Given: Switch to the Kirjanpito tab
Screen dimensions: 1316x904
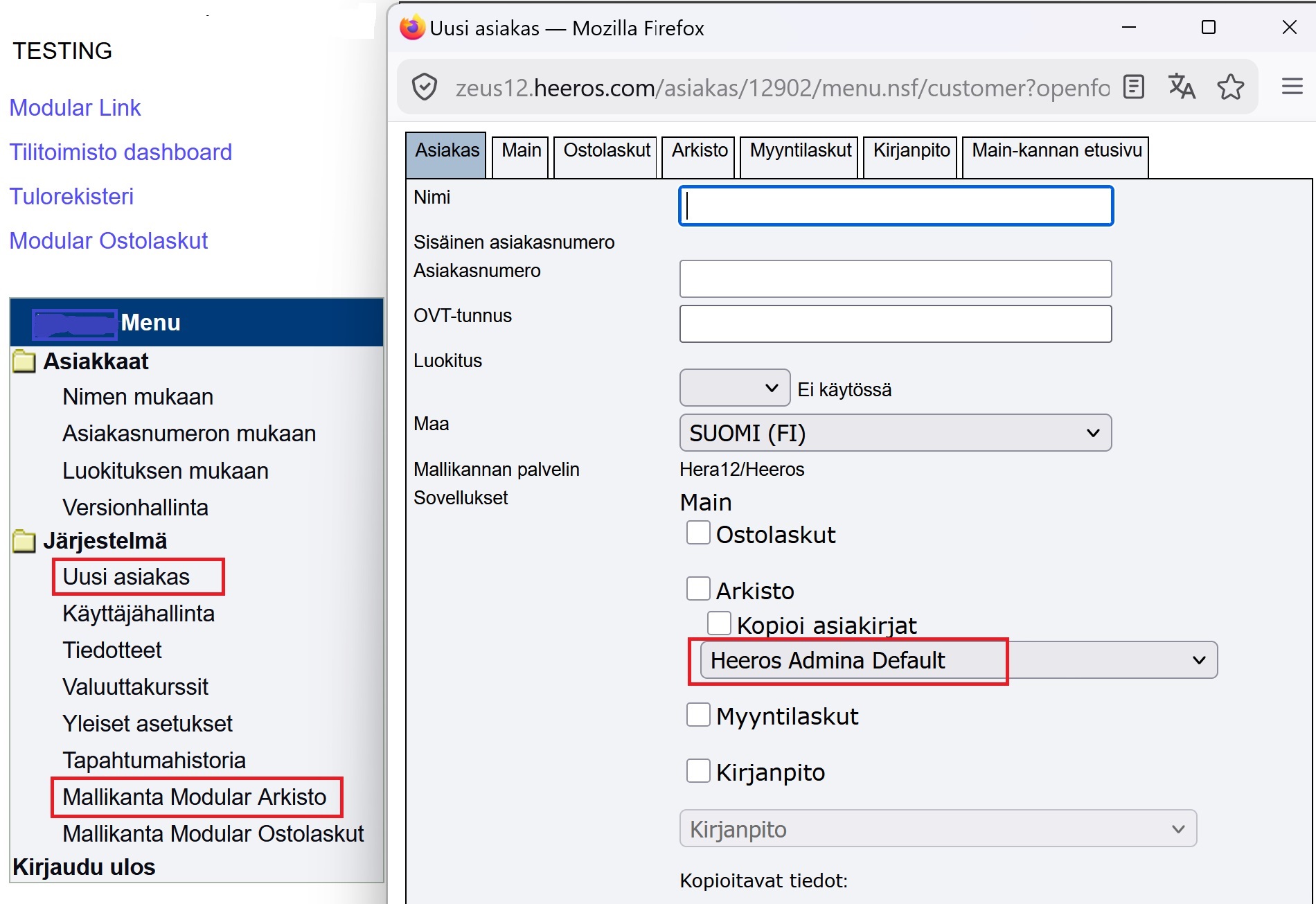Looking at the screenshot, I should pos(911,157).
